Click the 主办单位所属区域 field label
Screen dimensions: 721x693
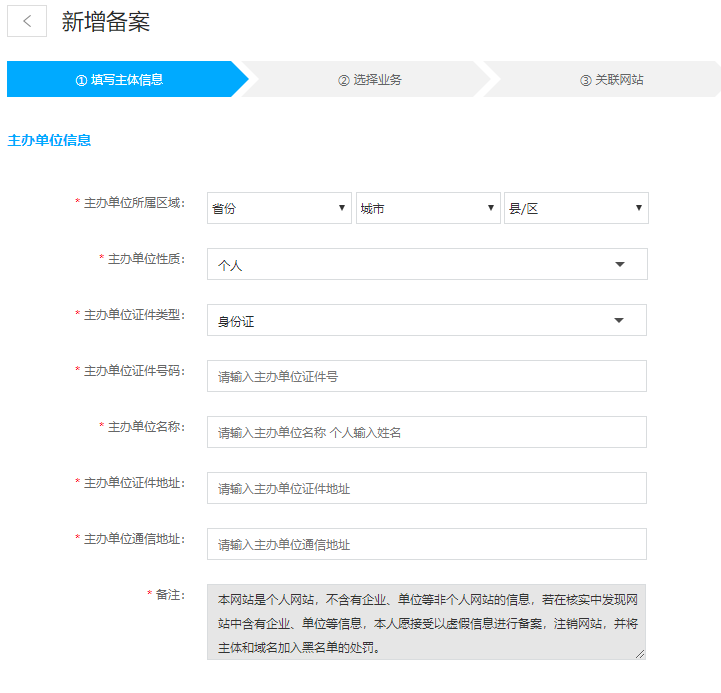[133, 203]
